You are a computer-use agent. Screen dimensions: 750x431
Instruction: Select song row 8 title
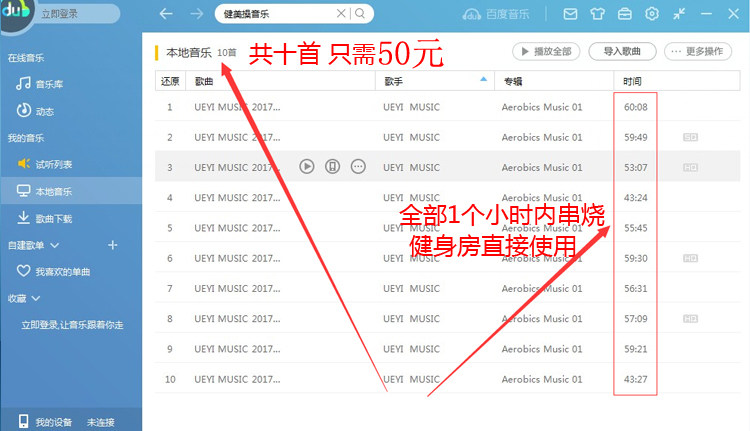pyautogui.click(x=237, y=319)
